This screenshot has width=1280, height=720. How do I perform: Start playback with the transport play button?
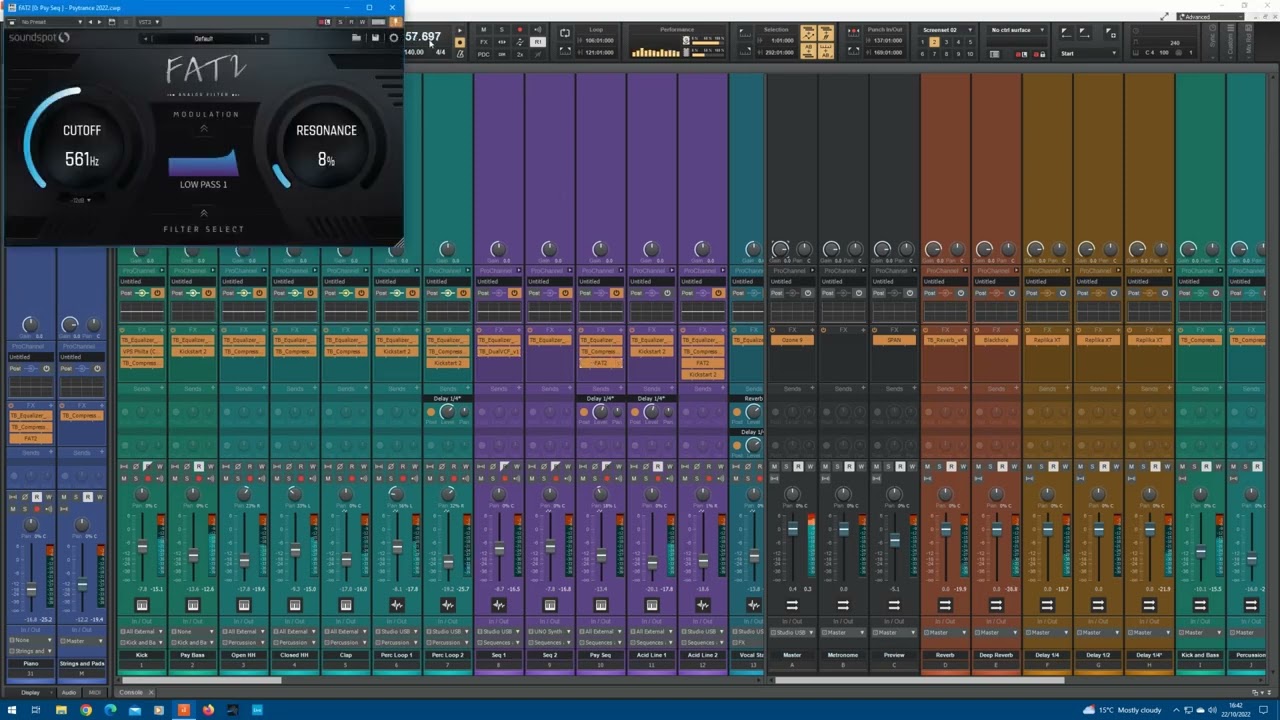point(459,31)
